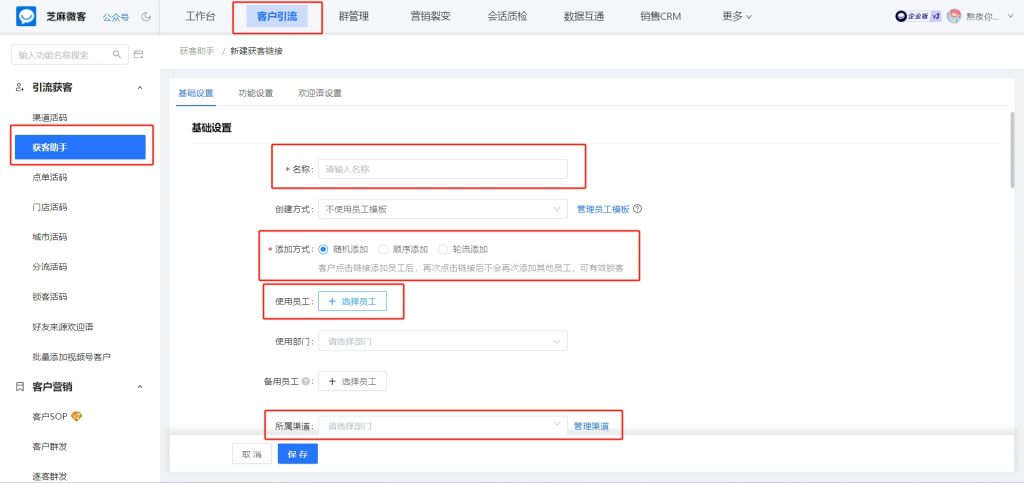Click the 新建获客链接 breadcrumb text
1024x483 pixels.
[x=257, y=51]
